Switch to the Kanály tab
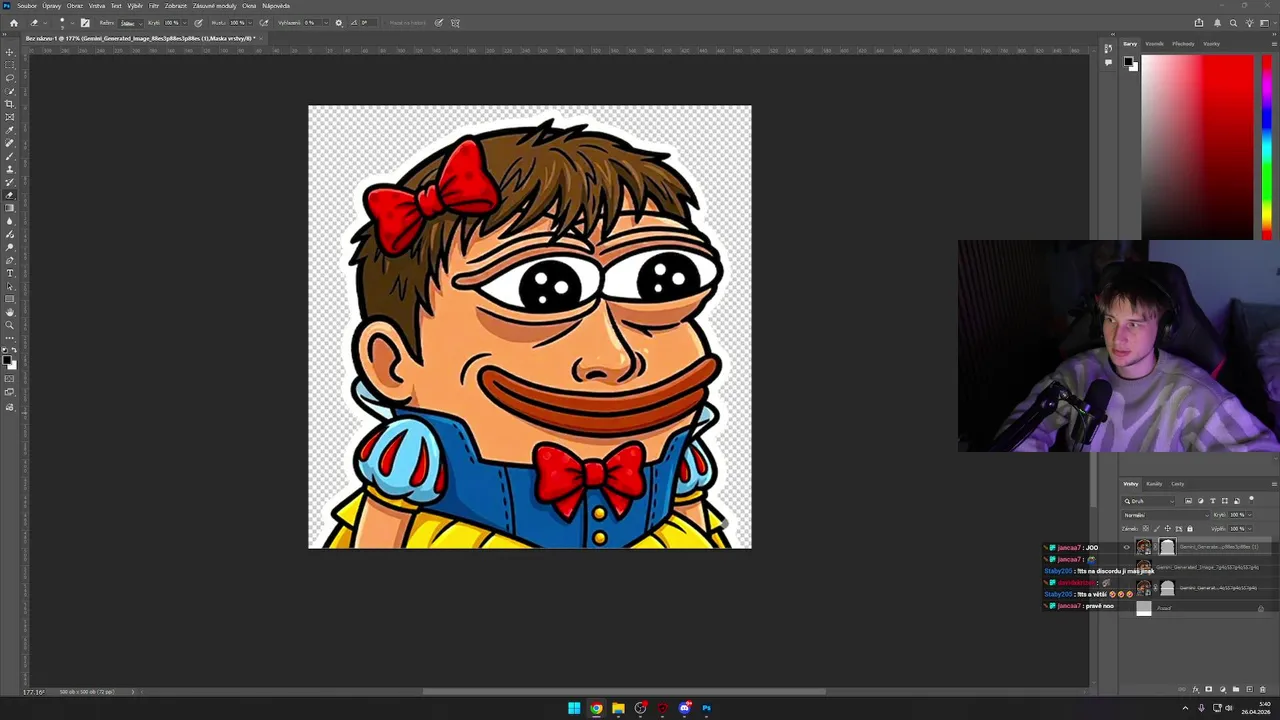The height and width of the screenshot is (720, 1280). point(1154,484)
